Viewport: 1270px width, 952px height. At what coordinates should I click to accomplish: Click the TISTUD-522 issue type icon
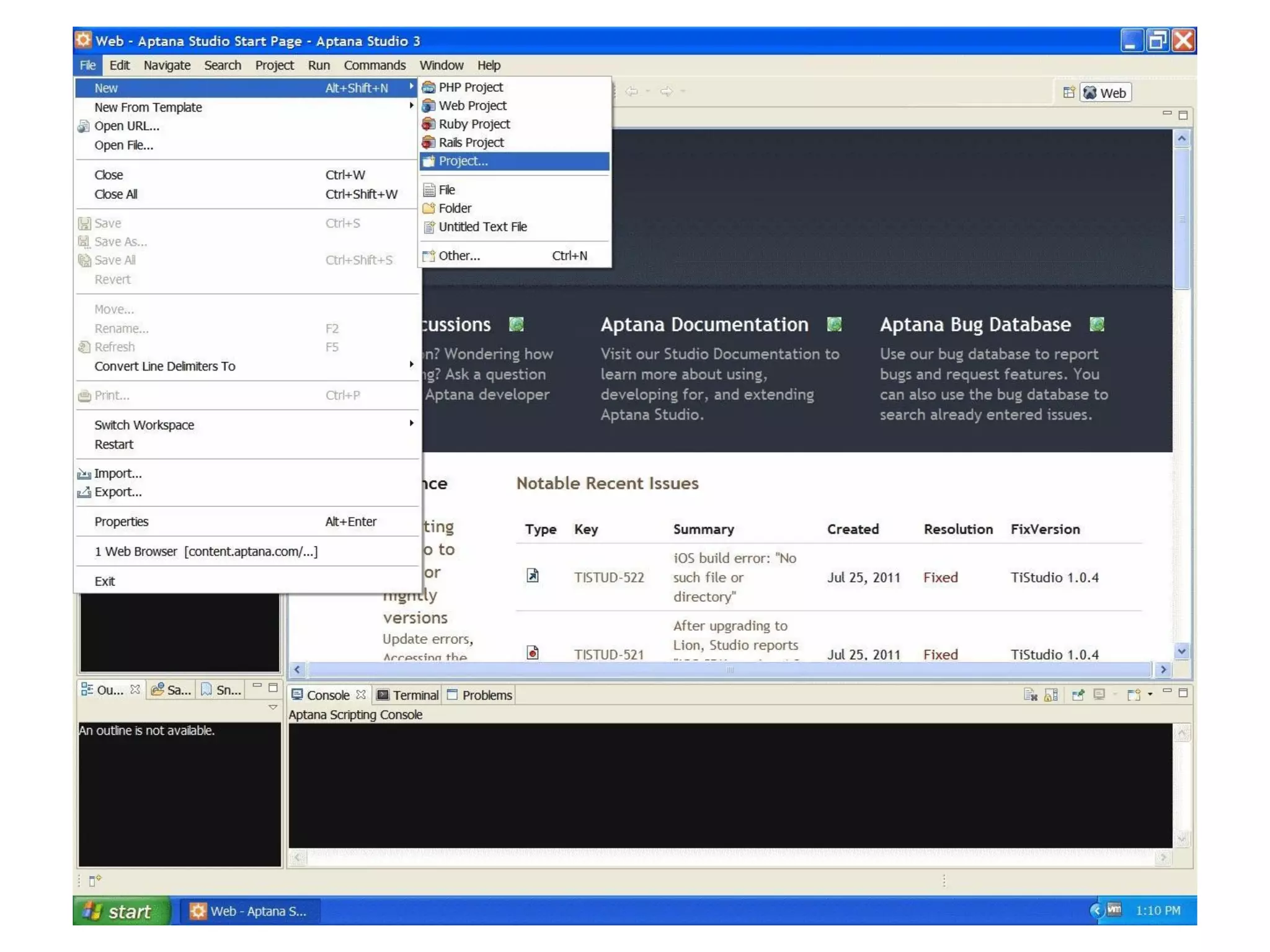pos(532,576)
